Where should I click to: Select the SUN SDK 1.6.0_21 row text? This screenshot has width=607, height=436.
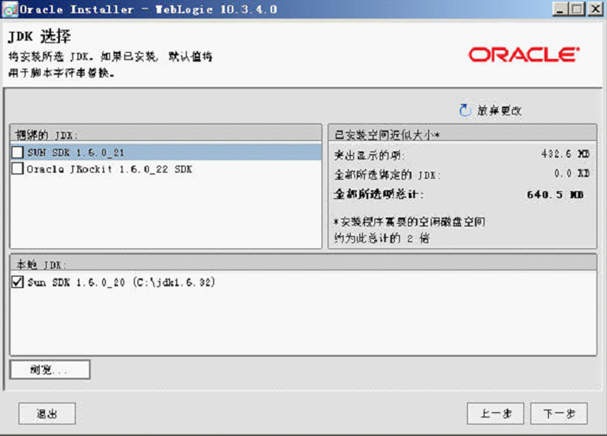pyautogui.click(x=76, y=153)
